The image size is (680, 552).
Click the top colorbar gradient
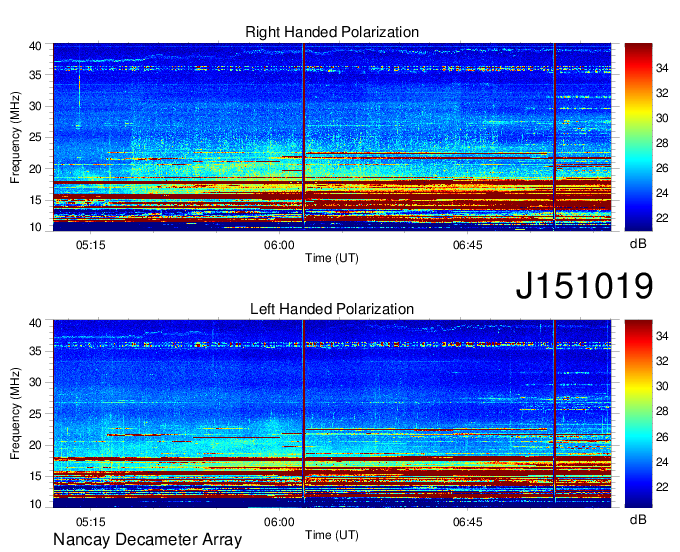638,137
